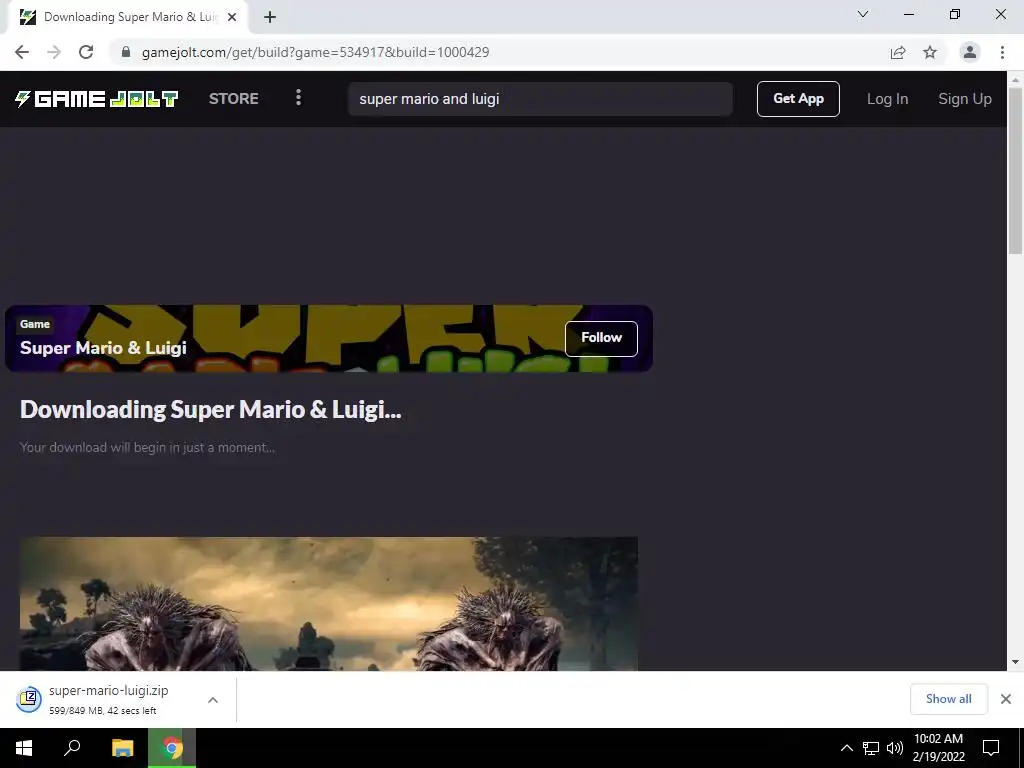This screenshot has height=768, width=1024.
Task: Click the super-mario-luigi.zip file icon
Action: 29,699
